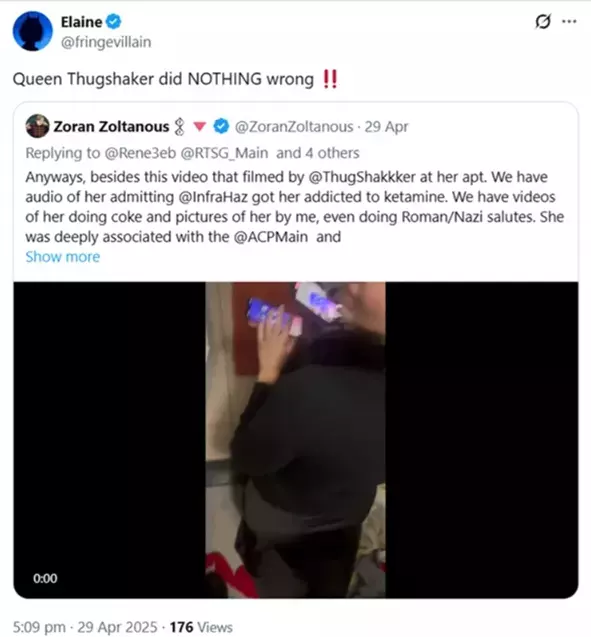Screen dimensions: 591x637
Task: Click the red down-triangle emoji
Action: pos(199,127)
